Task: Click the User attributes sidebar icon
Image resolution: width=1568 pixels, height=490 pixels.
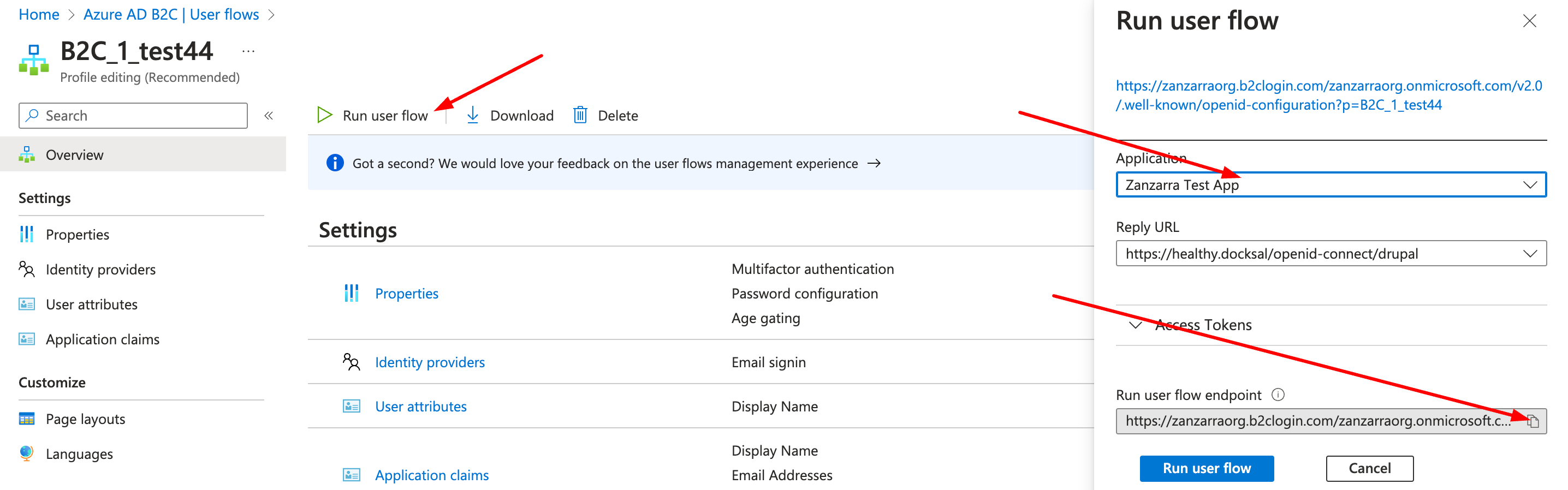Action: click(27, 304)
